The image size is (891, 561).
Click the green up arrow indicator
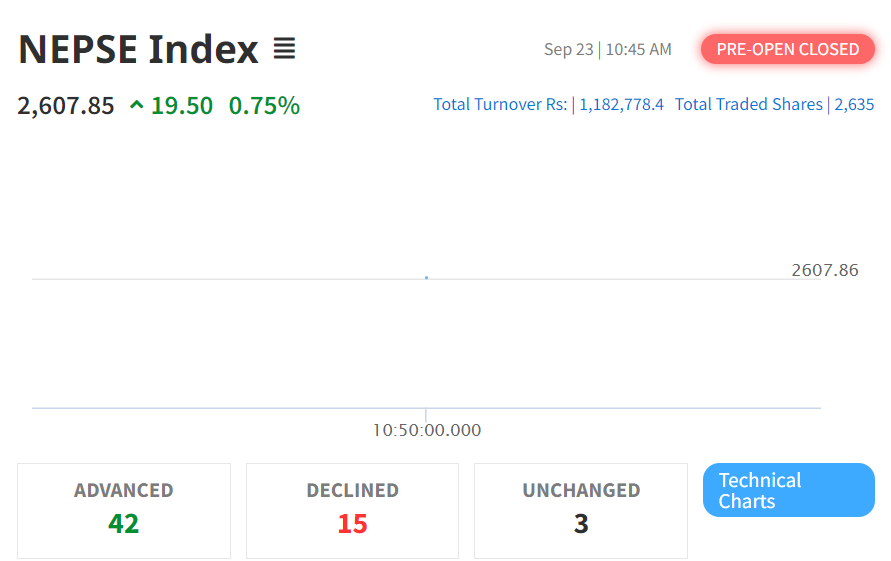[x=136, y=104]
